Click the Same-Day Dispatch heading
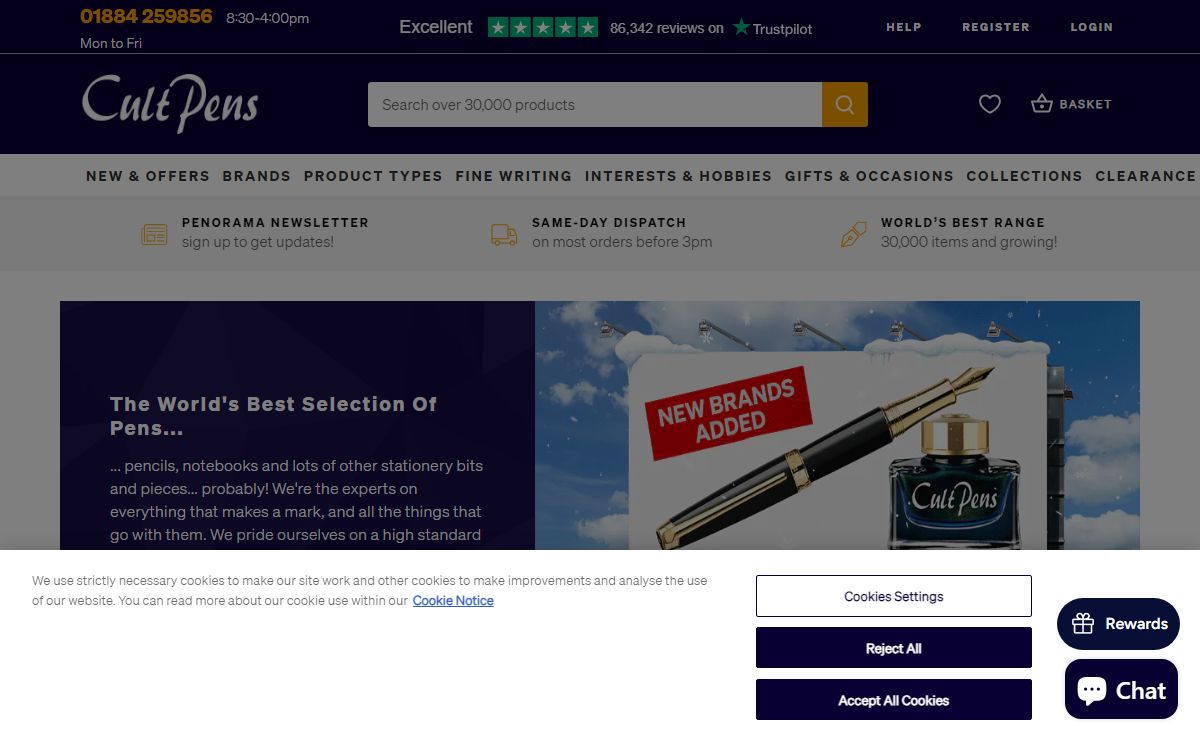The width and height of the screenshot is (1200, 740). tap(609, 222)
